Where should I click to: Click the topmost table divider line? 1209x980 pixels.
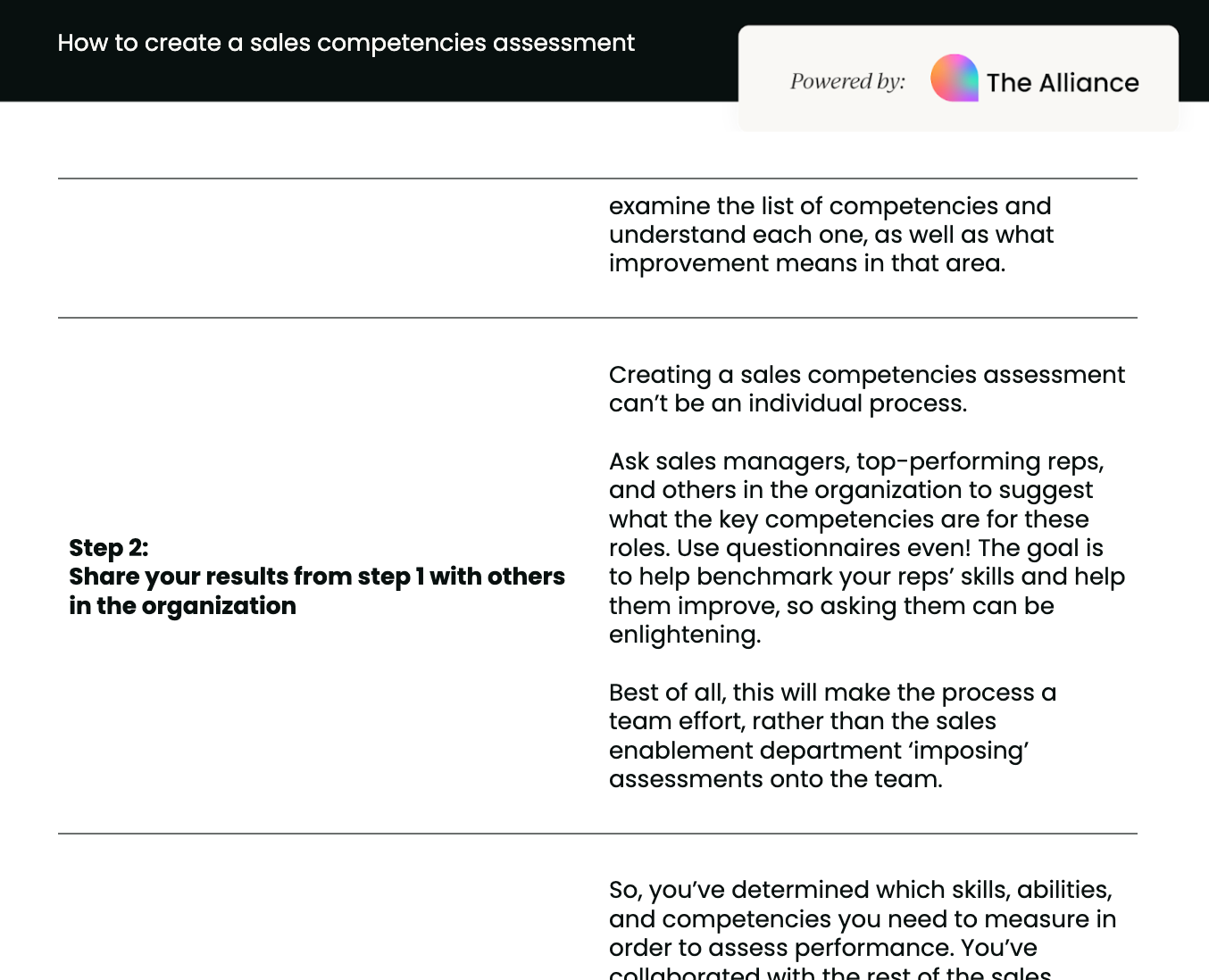tap(597, 179)
